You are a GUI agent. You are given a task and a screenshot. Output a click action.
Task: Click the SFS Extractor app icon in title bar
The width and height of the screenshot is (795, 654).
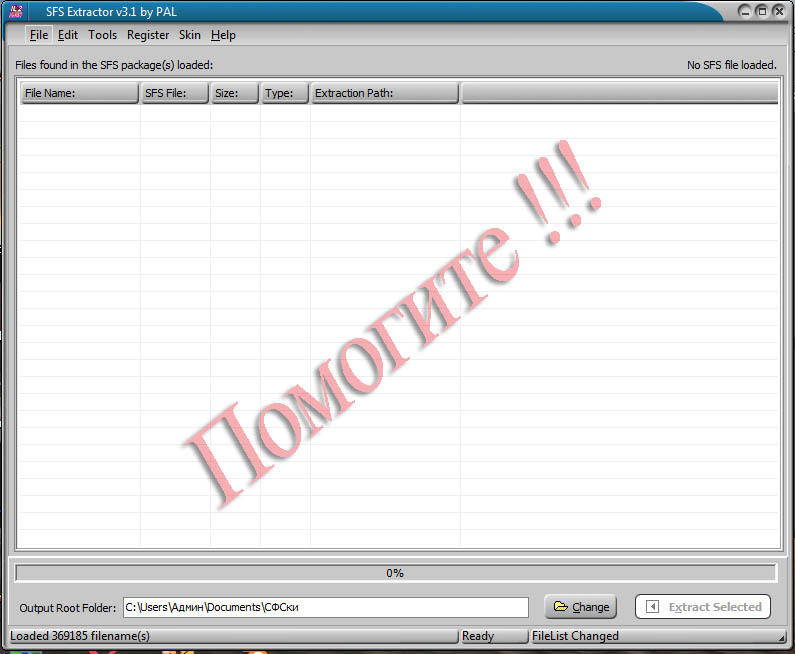16,11
